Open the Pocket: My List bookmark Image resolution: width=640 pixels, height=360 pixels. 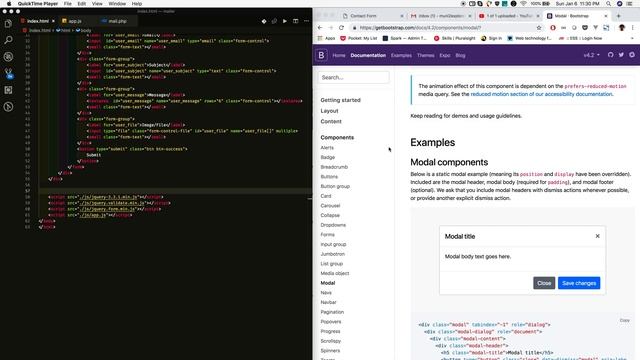point(359,38)
